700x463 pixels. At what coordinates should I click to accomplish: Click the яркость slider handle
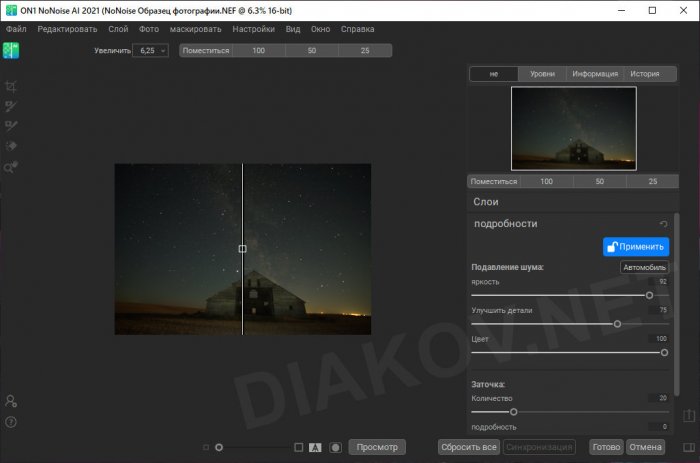pos(650,295)
